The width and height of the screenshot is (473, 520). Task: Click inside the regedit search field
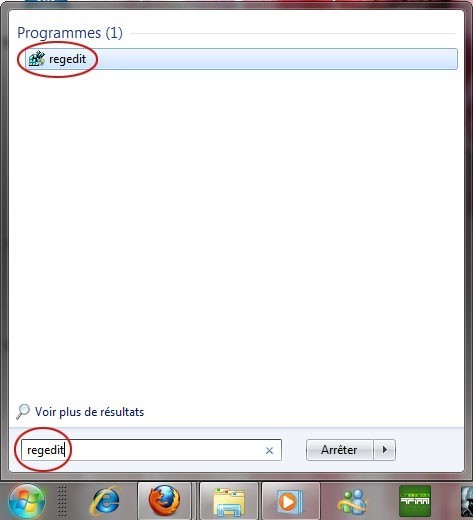[151, 450]
